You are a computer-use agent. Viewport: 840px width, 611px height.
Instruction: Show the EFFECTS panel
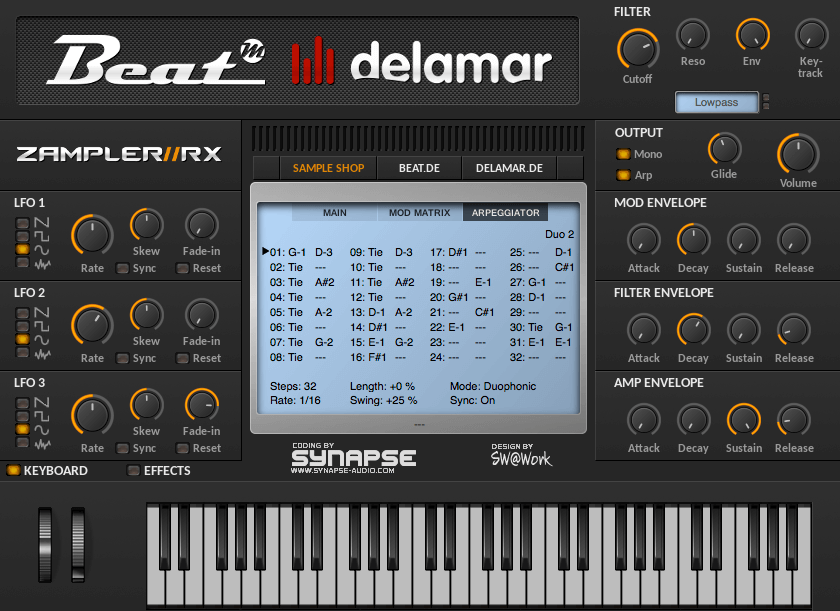133,470
